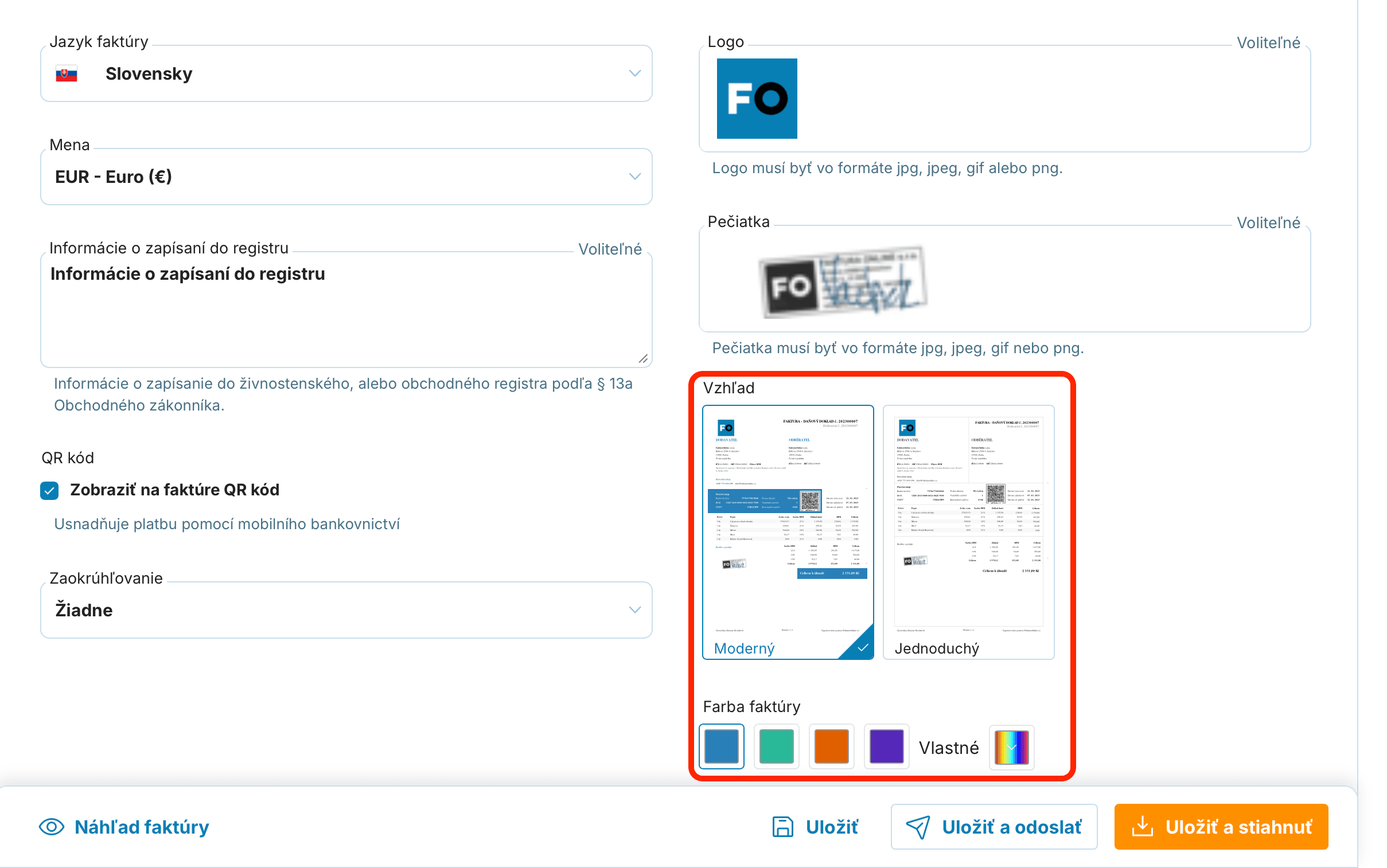Choose the green invoice color swatch
The width and height of the screenshot is (1387, 868).
click(777, 746)
